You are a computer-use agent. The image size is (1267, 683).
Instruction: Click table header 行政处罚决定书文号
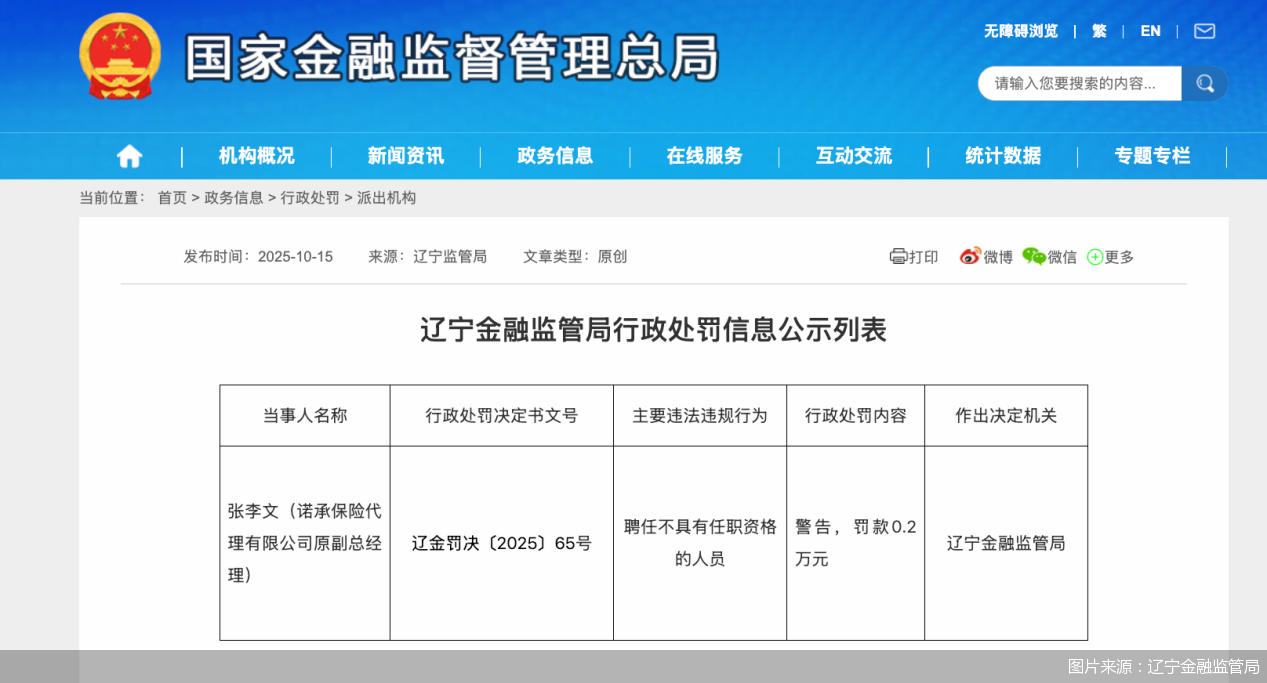(x=502, y=415)
